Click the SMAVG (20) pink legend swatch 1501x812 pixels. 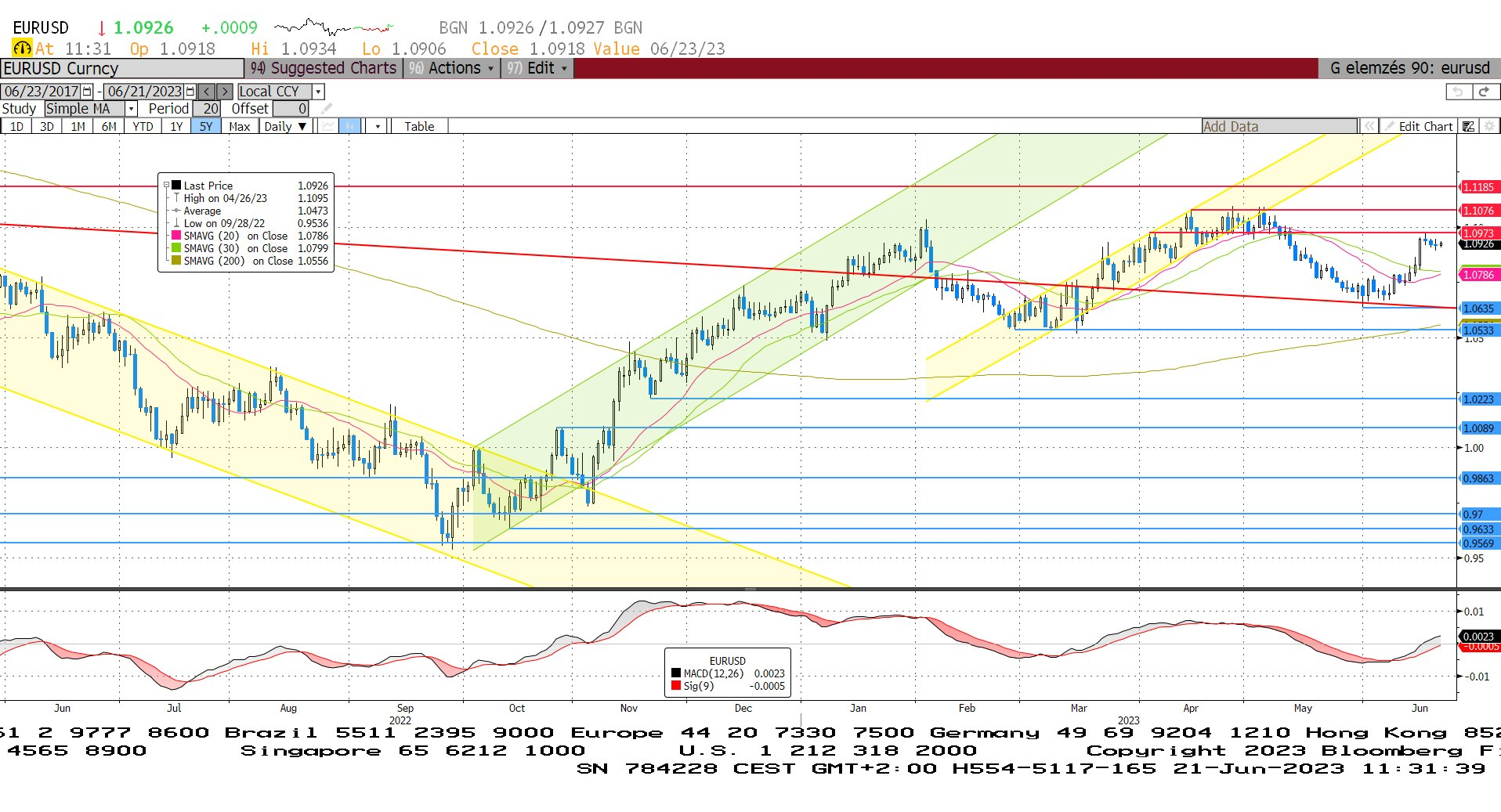176,236
